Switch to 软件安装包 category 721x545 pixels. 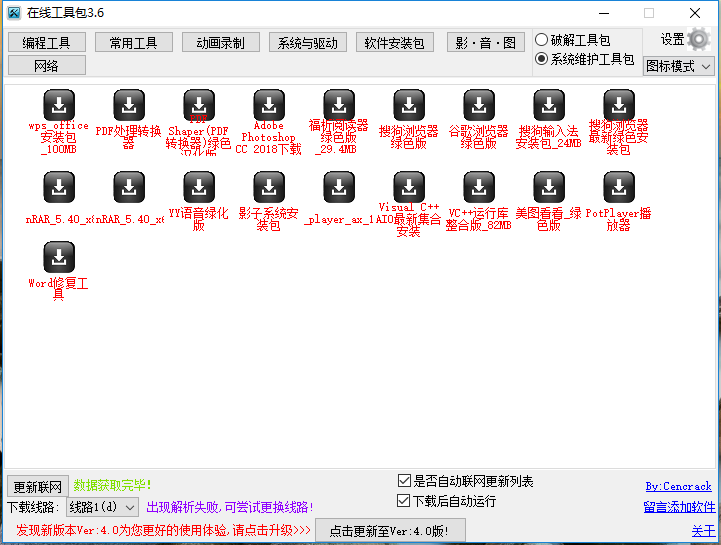click(395, 42)
